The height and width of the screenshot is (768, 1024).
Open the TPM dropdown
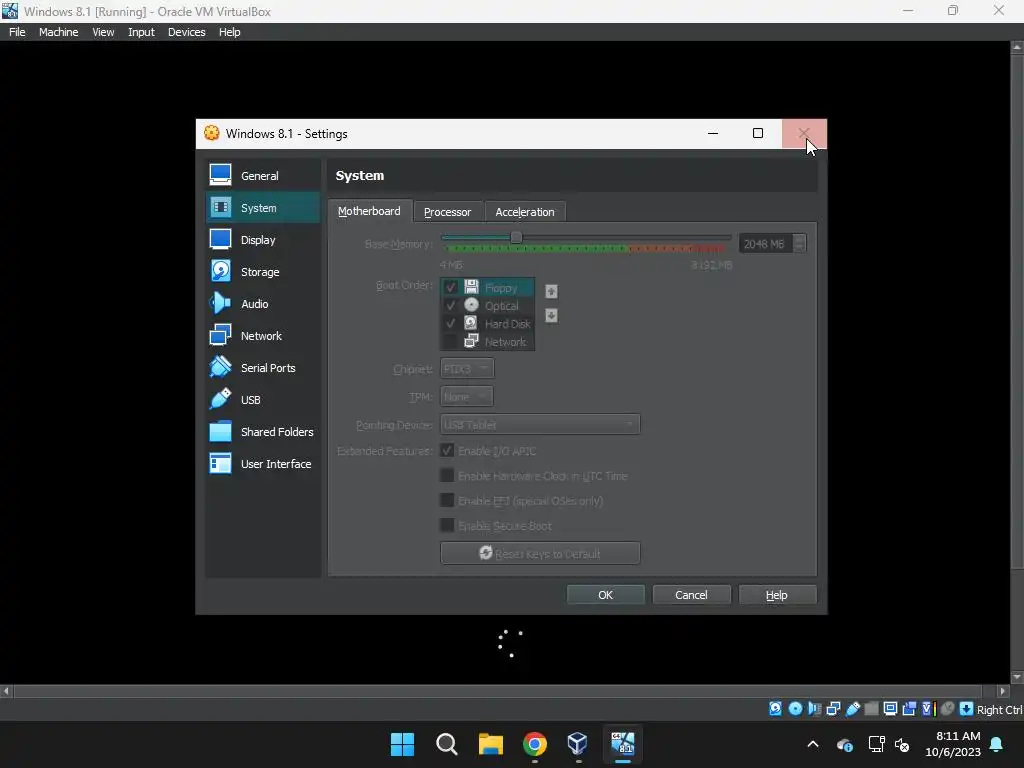tap(467, 396)
